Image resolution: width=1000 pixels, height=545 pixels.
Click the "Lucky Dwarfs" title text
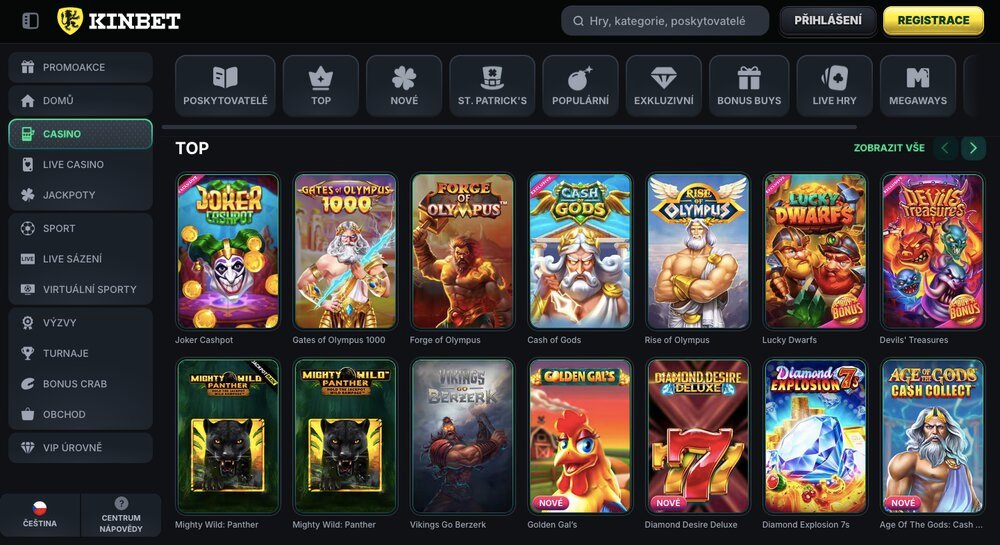click(x=790, y=340)
